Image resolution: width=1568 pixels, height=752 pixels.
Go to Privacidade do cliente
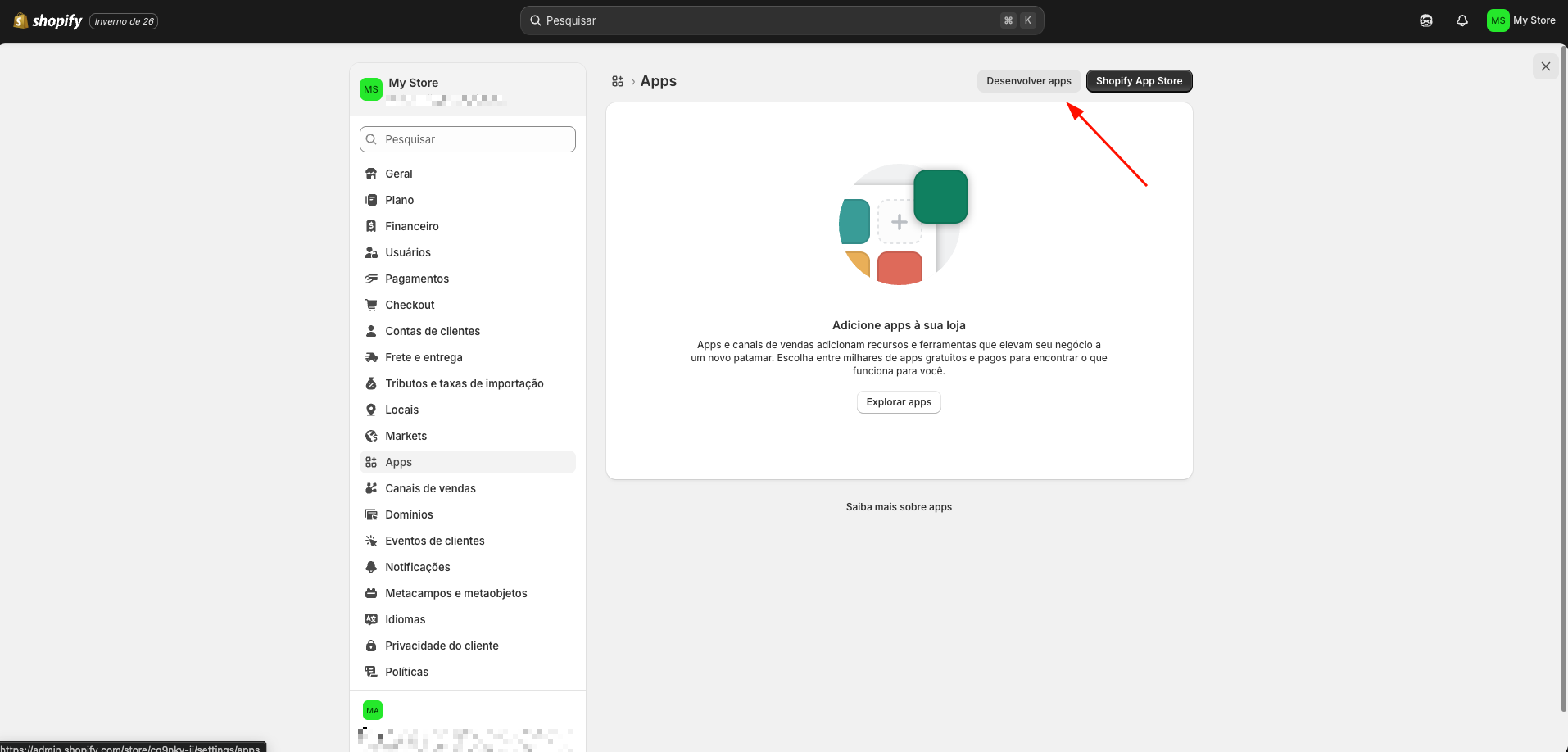(467, 646)
